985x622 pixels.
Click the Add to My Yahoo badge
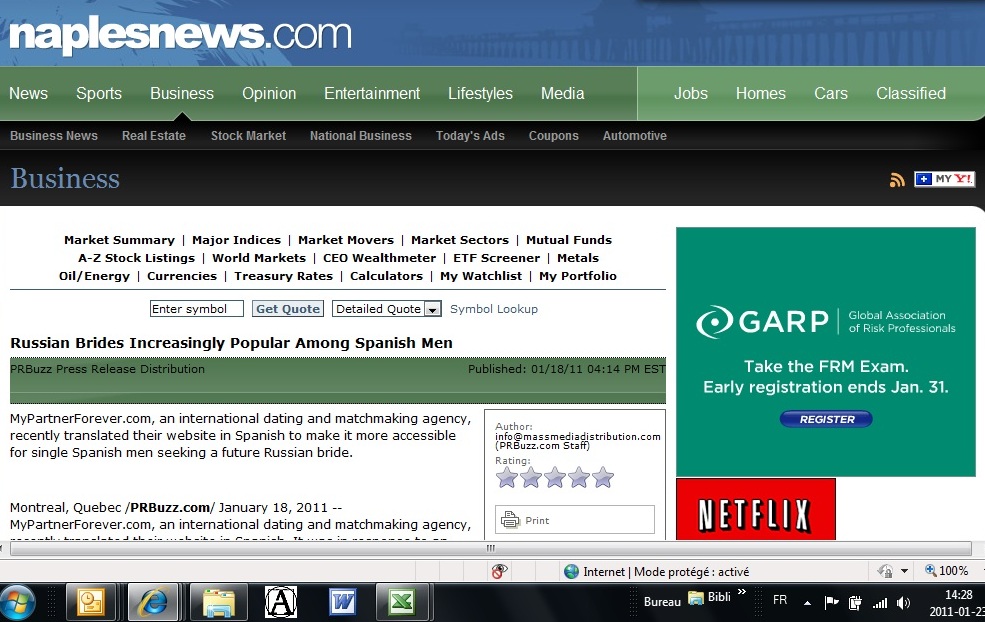[x=944, y=179]
